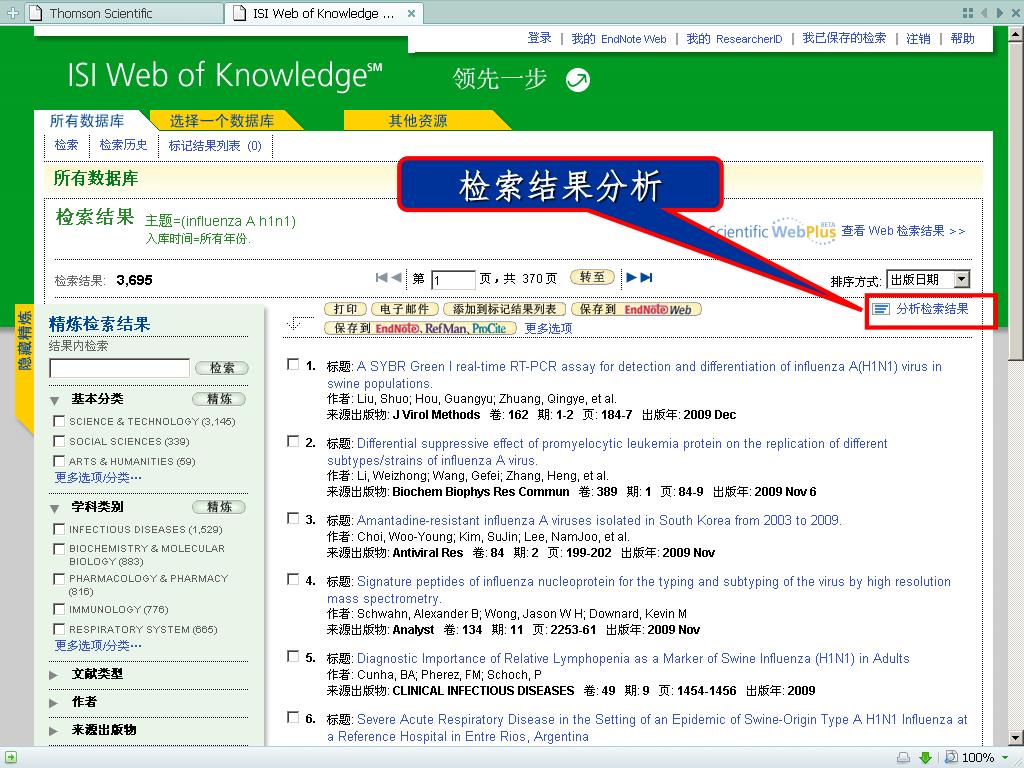Image resolution: width=1024 pixels, height=768 pixels.
Task: Jump to last page arrow icon
Action: pos(647,278)
